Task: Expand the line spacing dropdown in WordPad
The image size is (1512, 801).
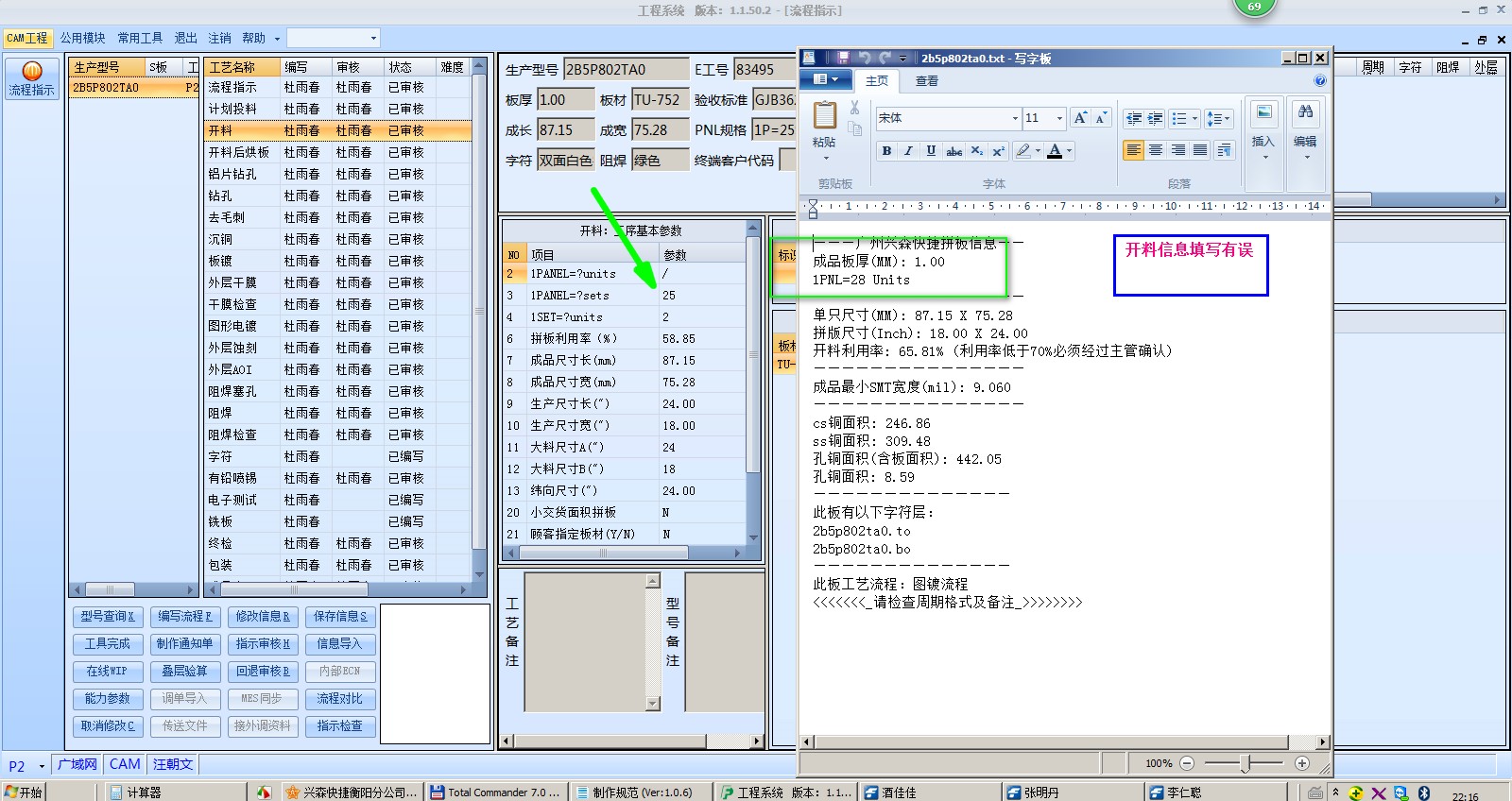Action: [x=1227, y=118]
